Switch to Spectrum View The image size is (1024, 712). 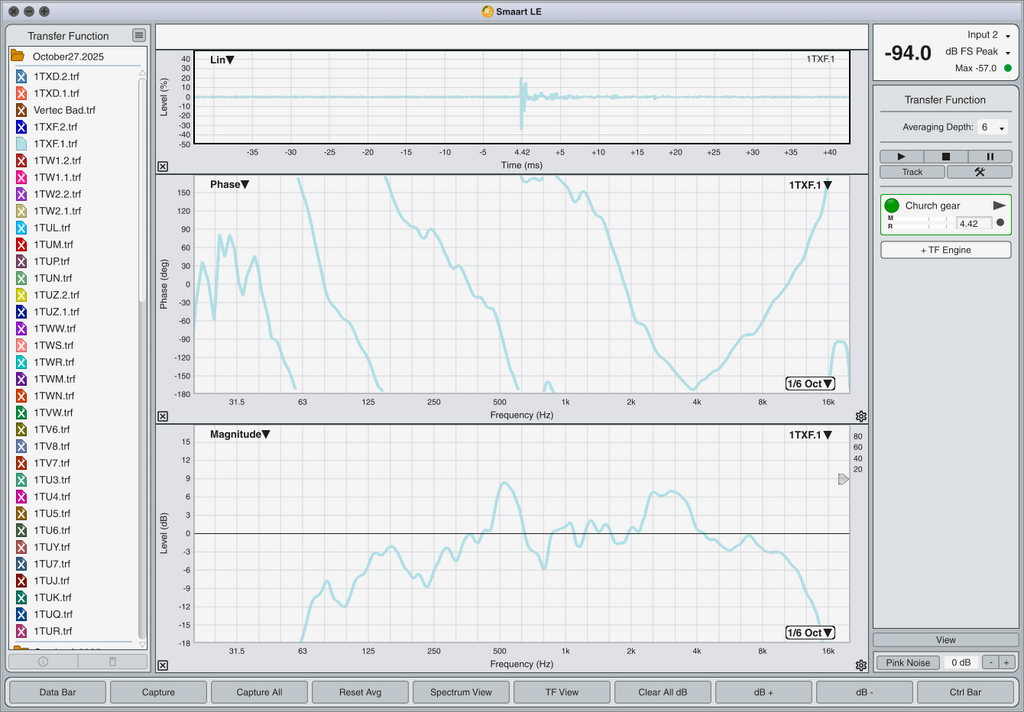461,692
